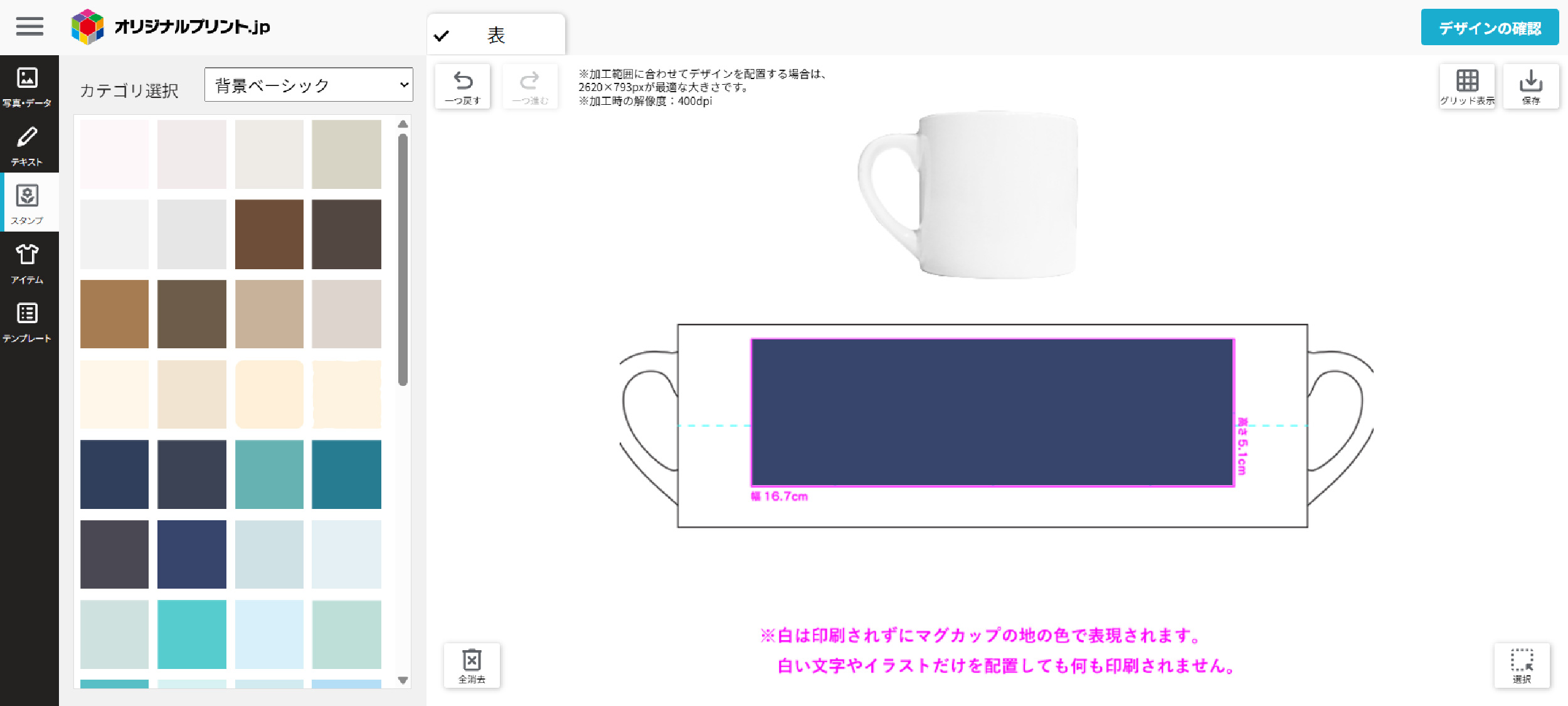Open the テンプレート panel

click(x=27, y=321)
